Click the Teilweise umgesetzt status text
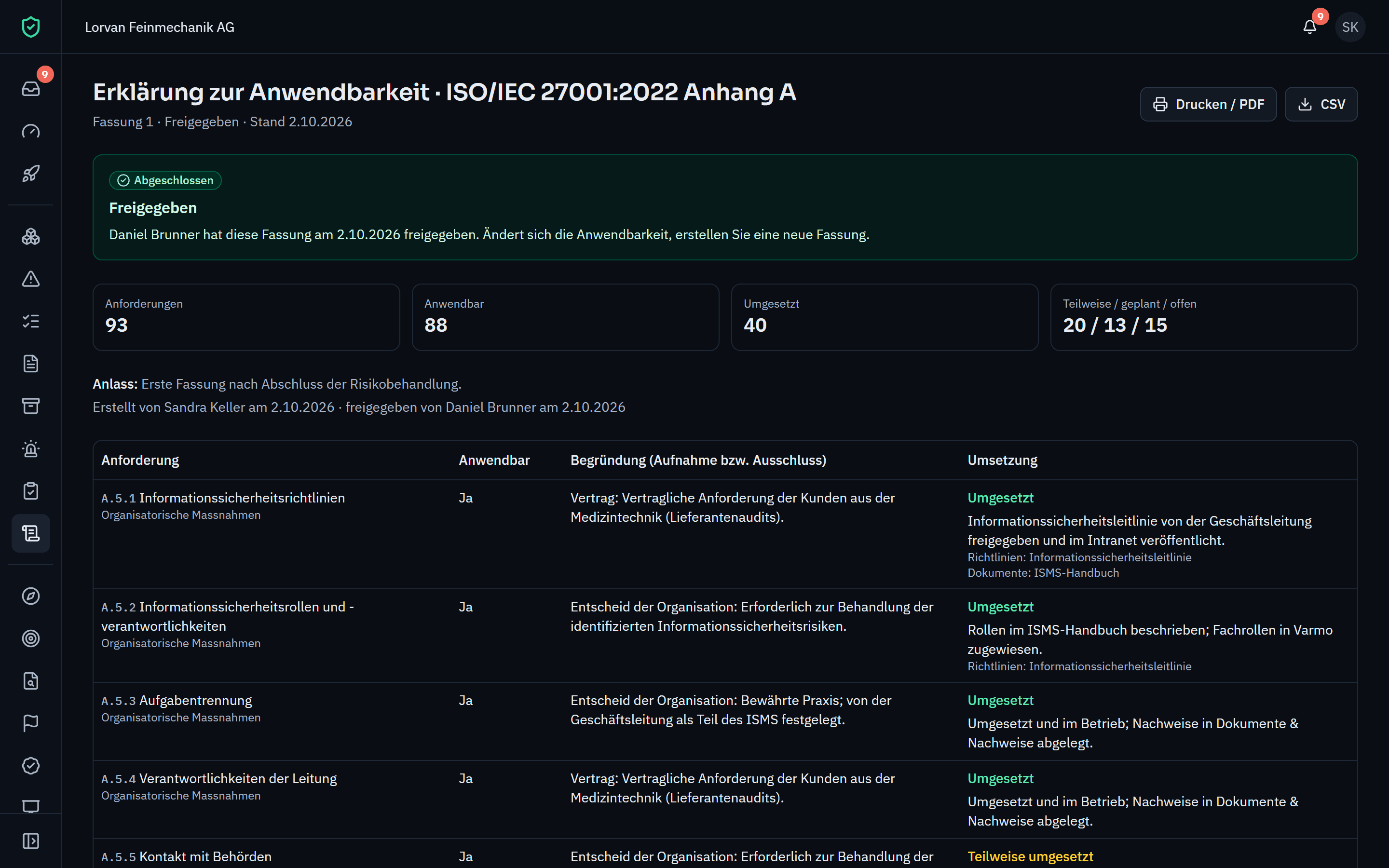Viewport: 1389px width, 868px height. [x=1030, y=856]
